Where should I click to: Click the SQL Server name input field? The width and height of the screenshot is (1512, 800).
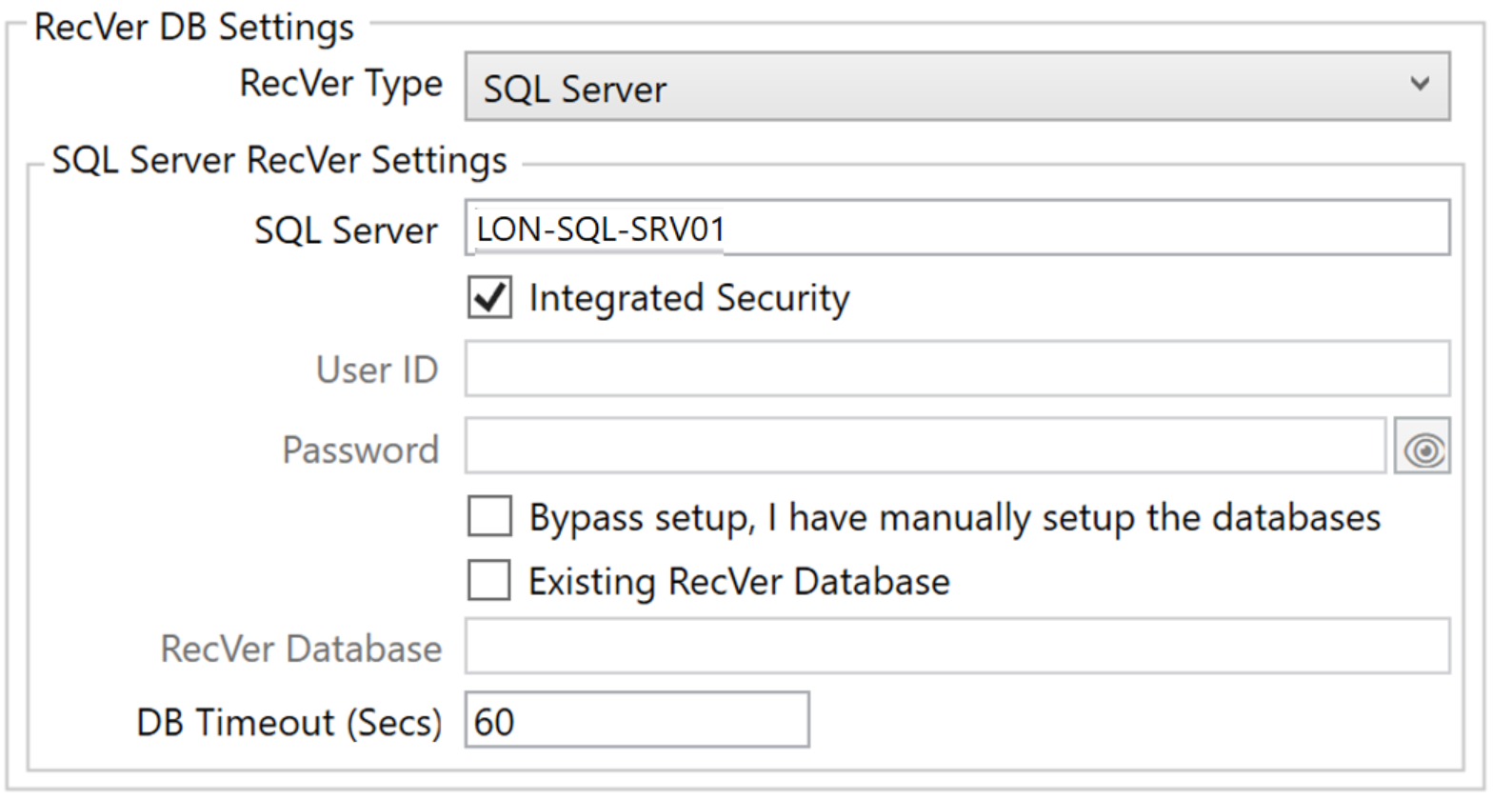click(x=957, y=228)
